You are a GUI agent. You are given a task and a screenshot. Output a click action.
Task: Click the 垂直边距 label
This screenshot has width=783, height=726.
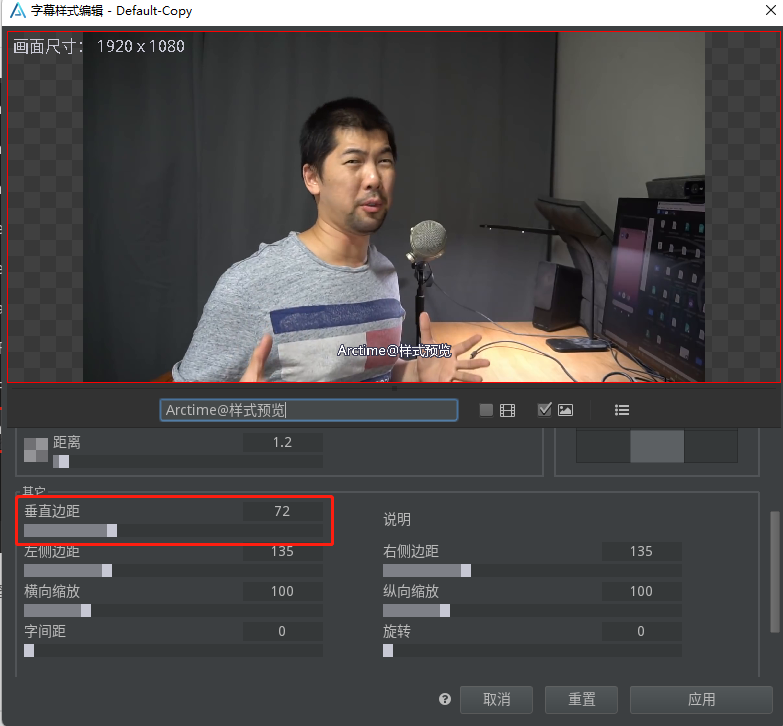52,511
